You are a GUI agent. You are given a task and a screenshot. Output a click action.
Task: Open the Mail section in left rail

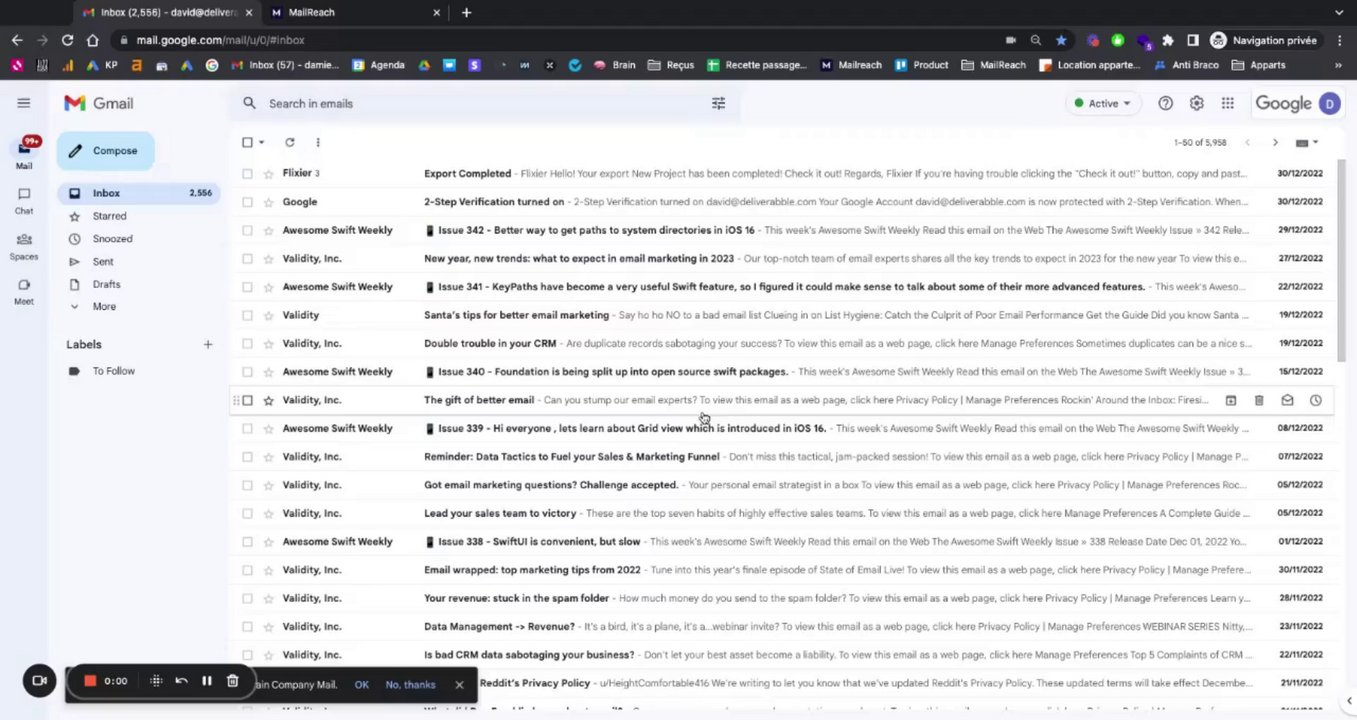click(24, 152)
